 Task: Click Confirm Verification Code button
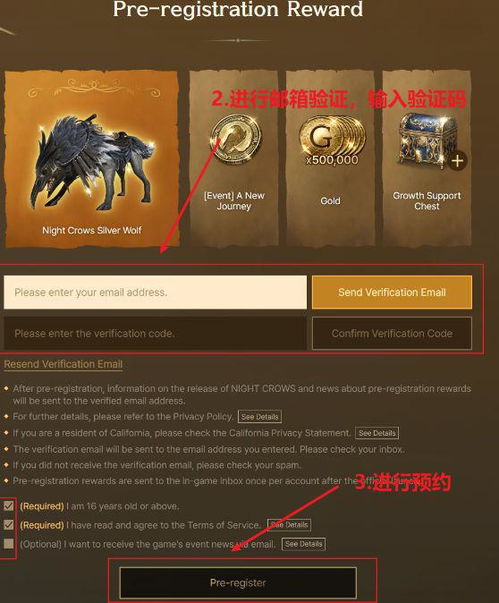[392, 333]
